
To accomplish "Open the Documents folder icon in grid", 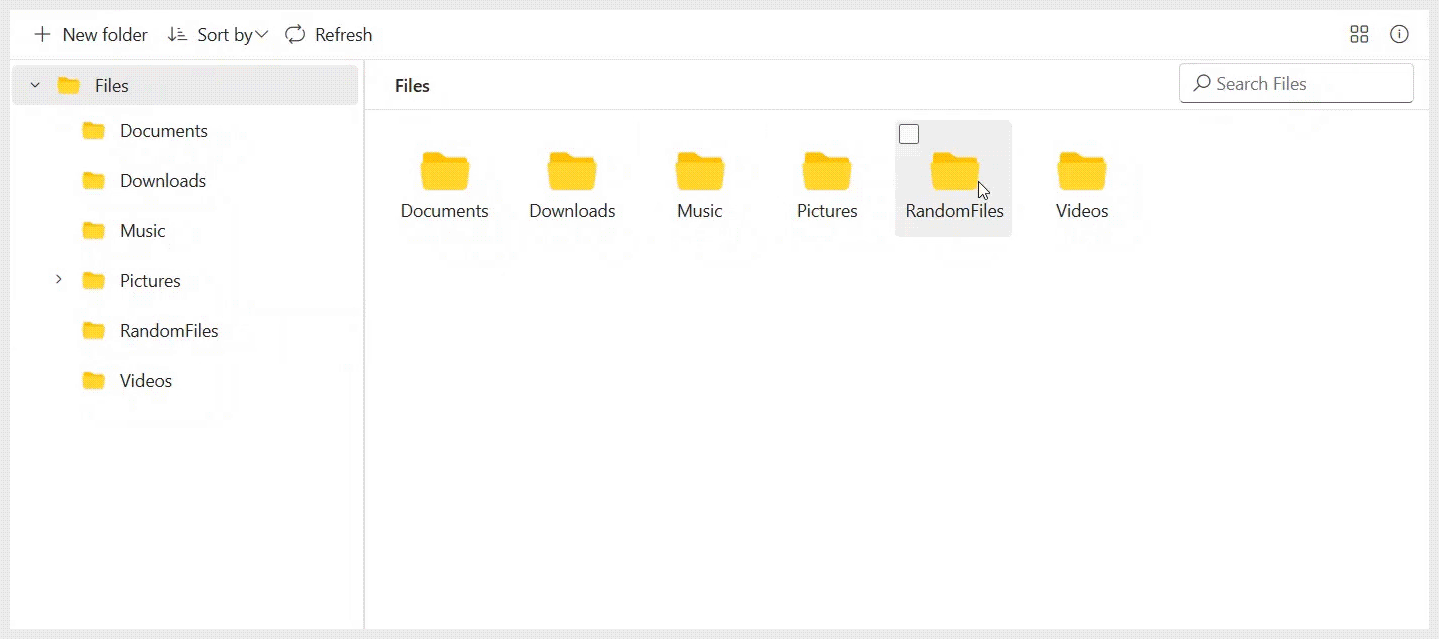I will (445, 172).
